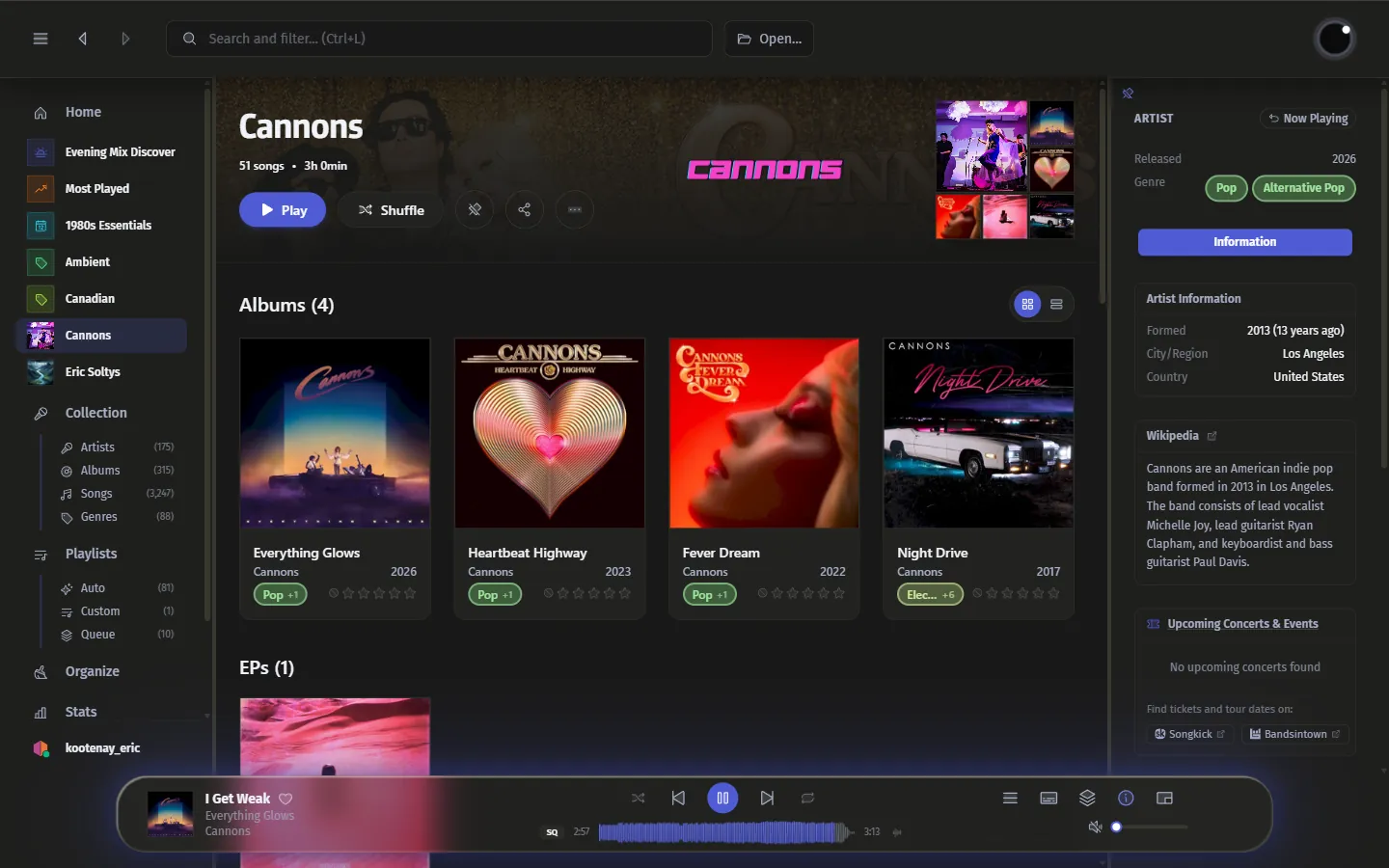Open the hamburger main menu

click(41, 39)
